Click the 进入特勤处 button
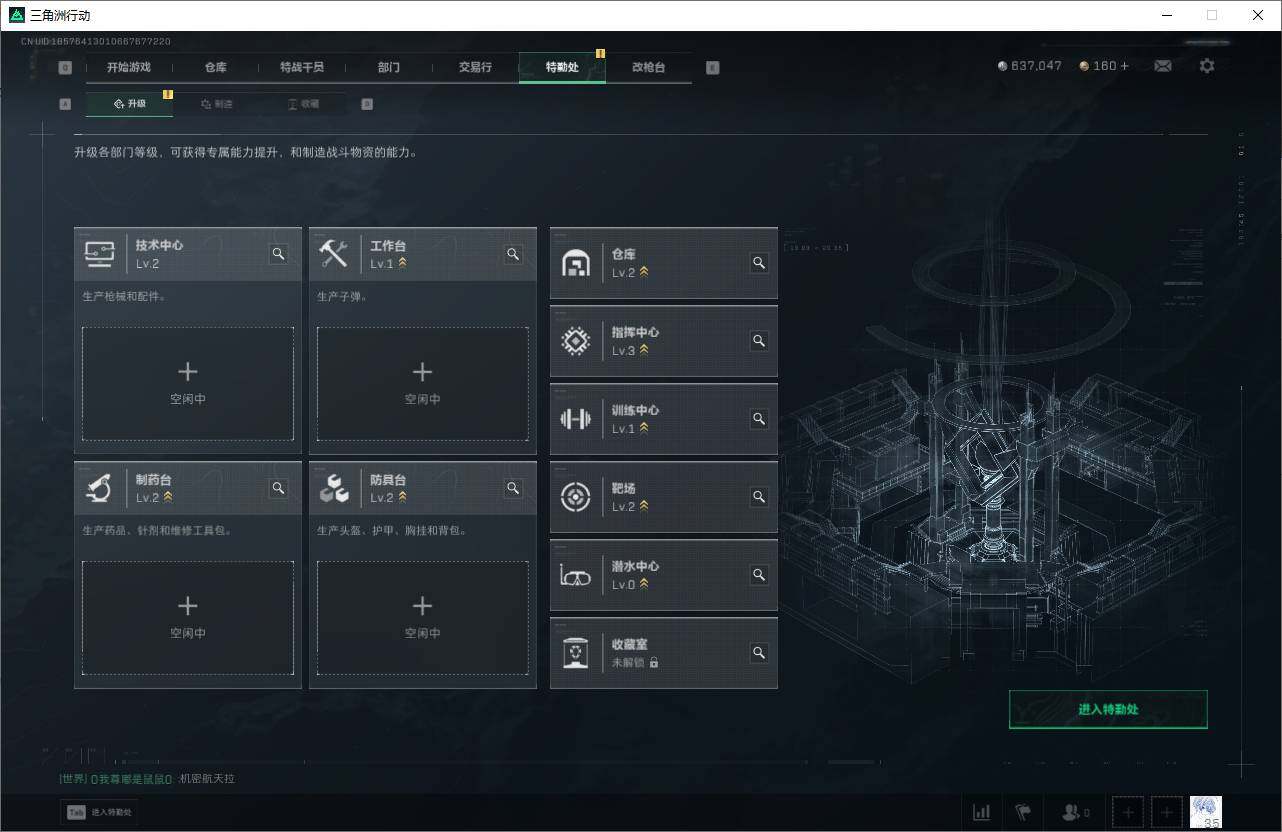 pyautogui.click(x=1108, y=709)
